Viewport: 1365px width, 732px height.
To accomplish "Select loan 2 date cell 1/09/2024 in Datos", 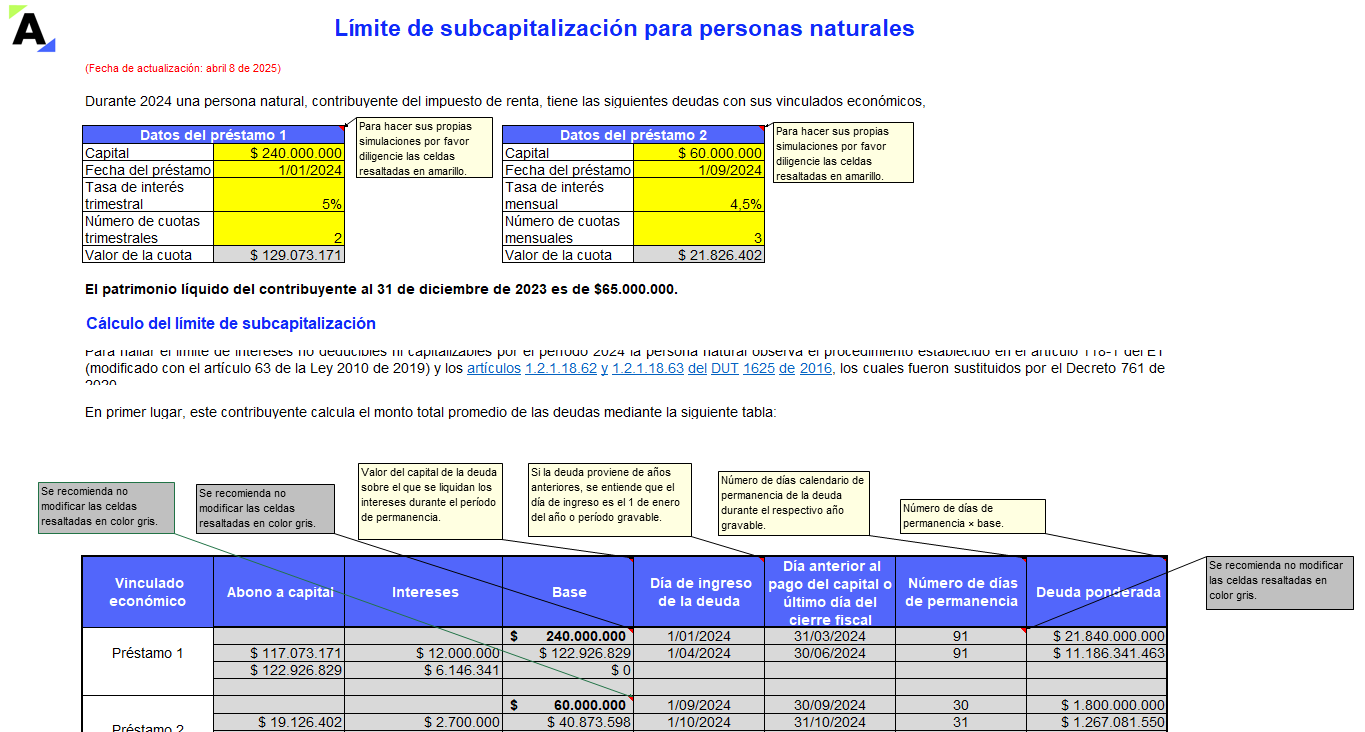I will click(699, 170).
